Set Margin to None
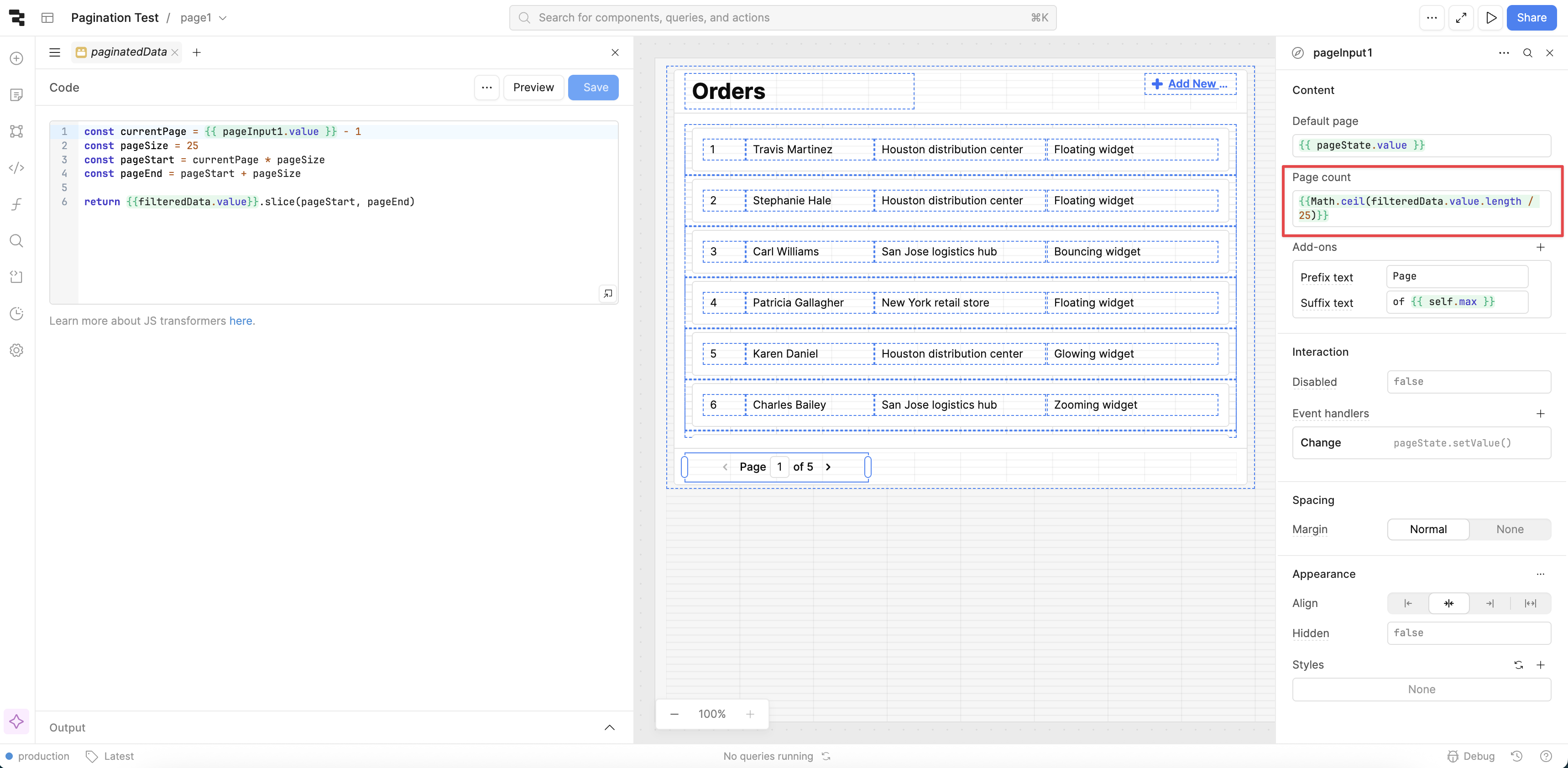The image size is (1568, 768). 1510,529
